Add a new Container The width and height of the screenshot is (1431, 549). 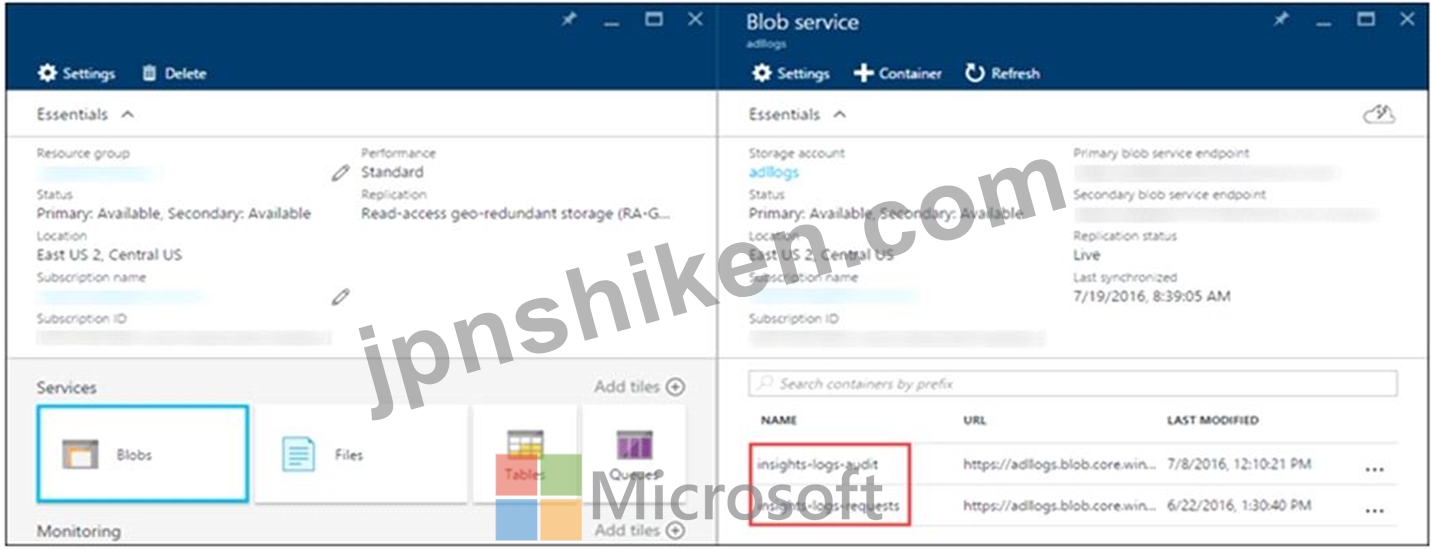[x=897, y=73]
